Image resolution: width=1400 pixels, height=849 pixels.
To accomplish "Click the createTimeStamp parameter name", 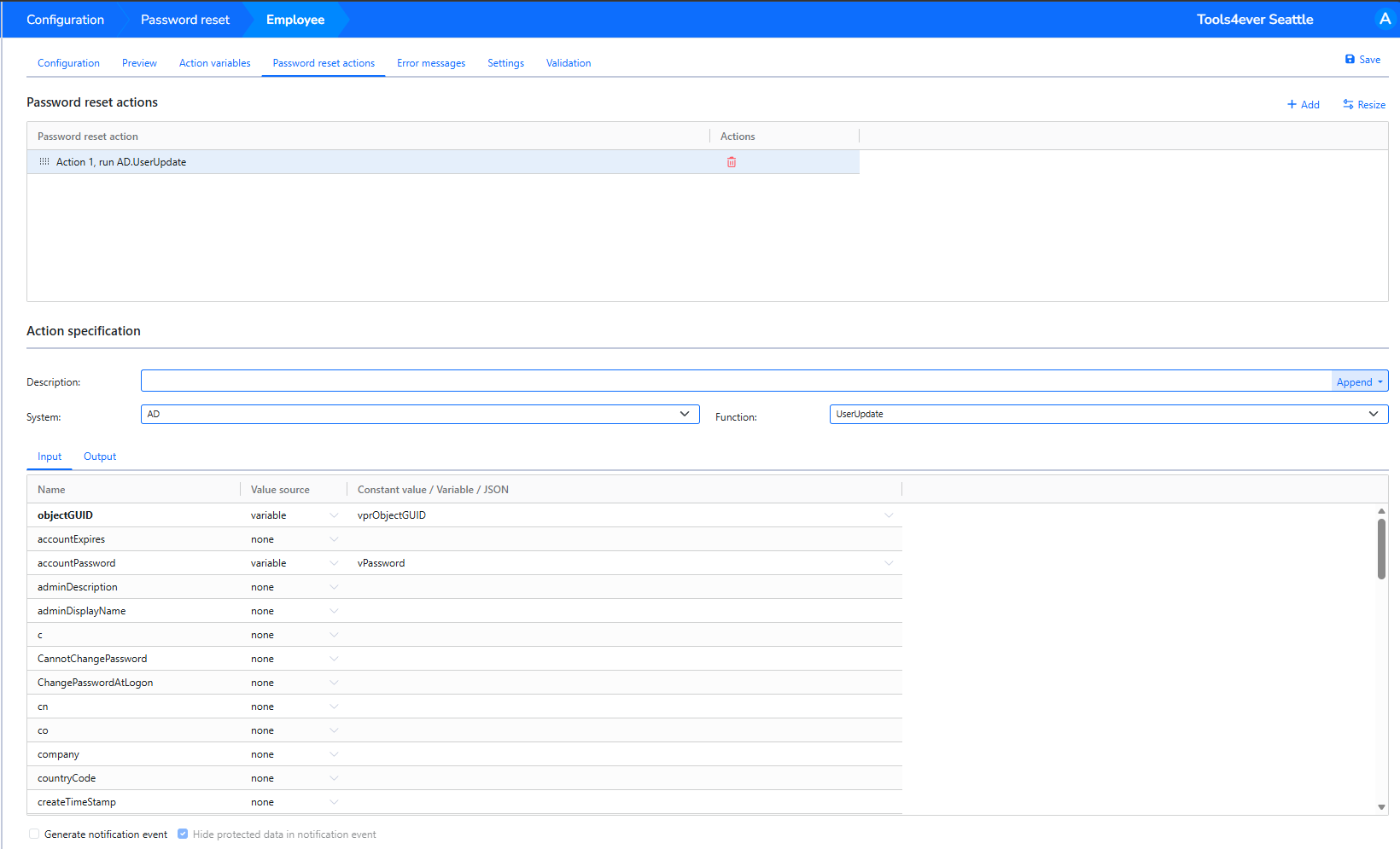I will (77, 802).
